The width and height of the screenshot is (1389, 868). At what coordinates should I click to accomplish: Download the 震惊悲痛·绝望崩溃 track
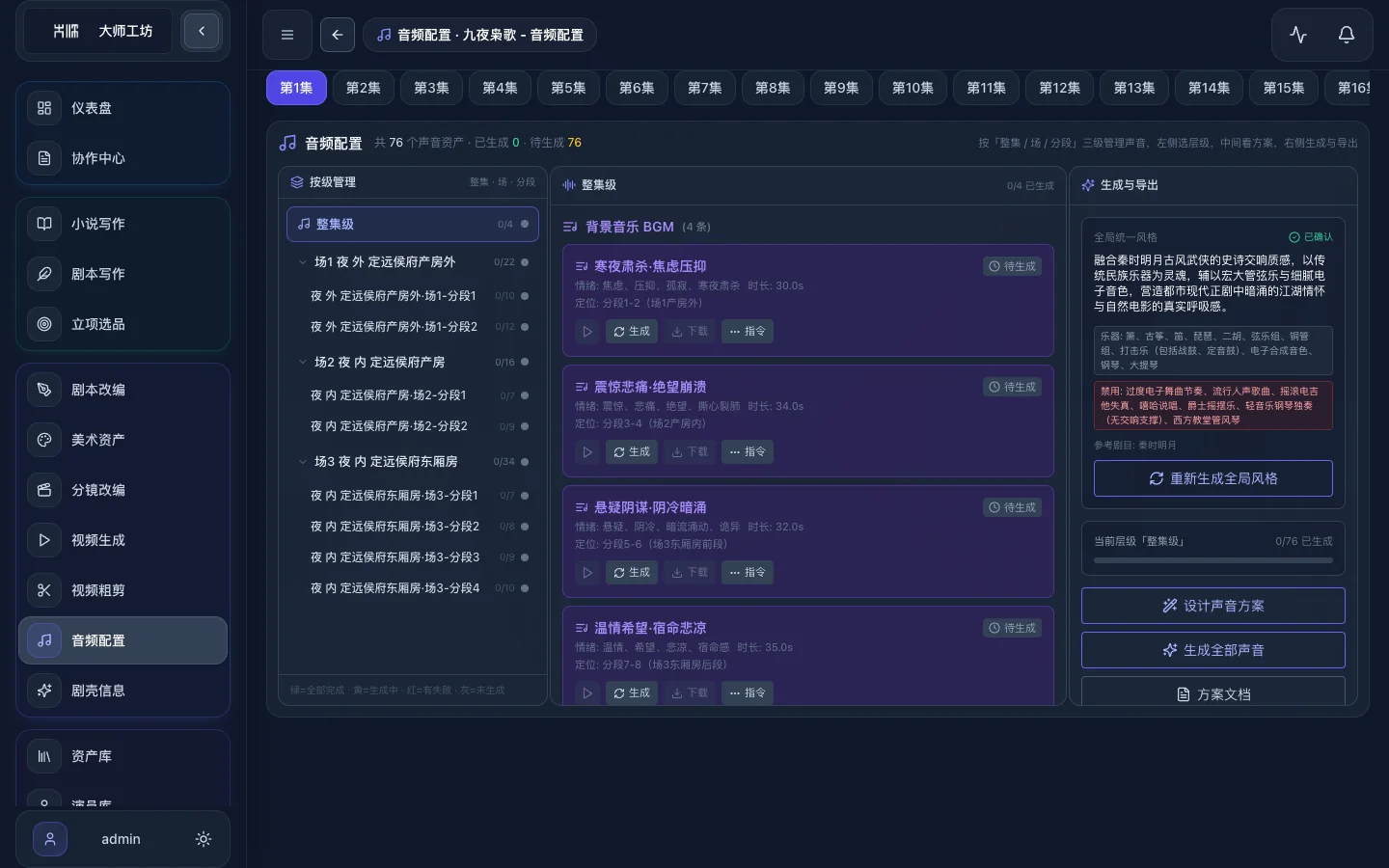tap(690, 452)
